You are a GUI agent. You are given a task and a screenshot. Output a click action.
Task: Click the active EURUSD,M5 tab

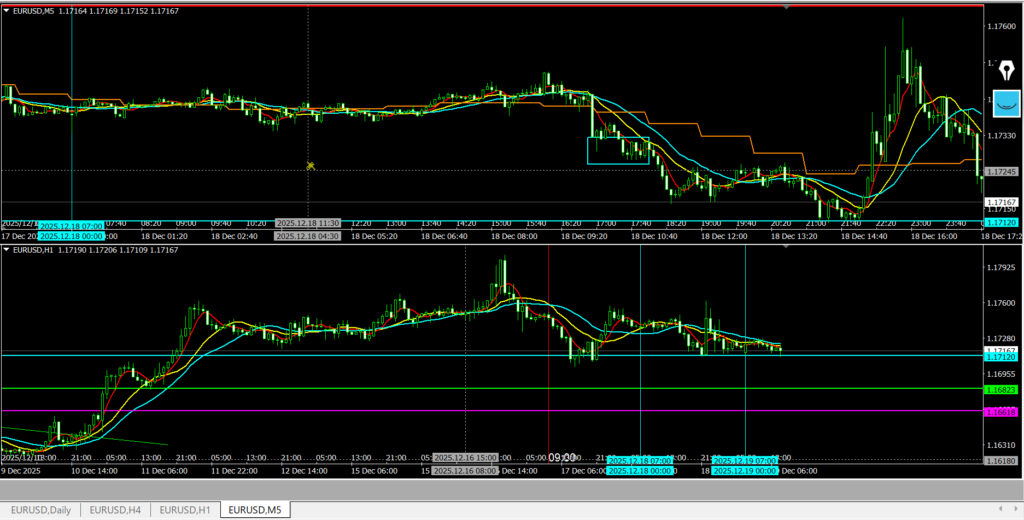click(255, 510)
